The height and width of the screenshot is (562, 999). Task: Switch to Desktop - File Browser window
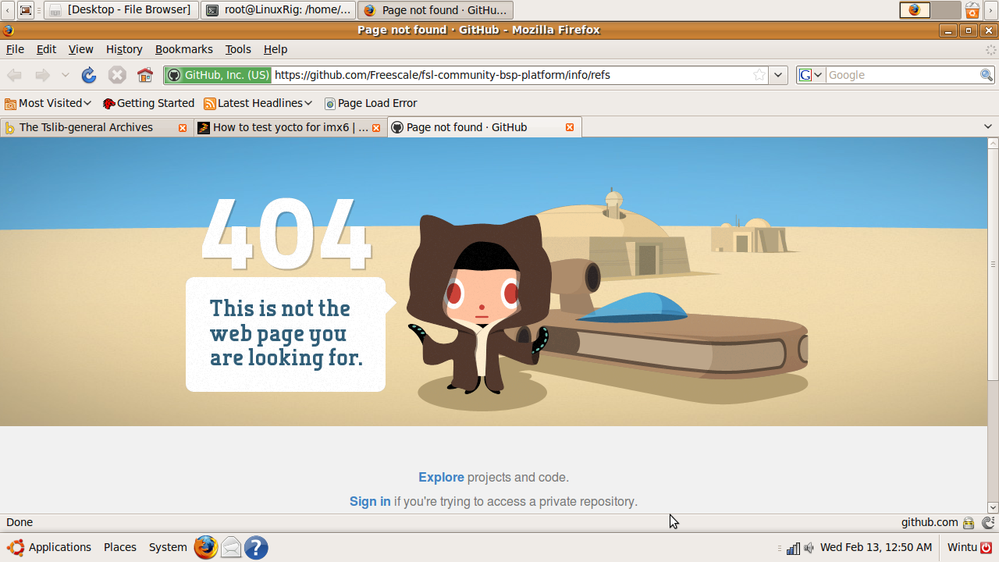(x=121, y=10)
